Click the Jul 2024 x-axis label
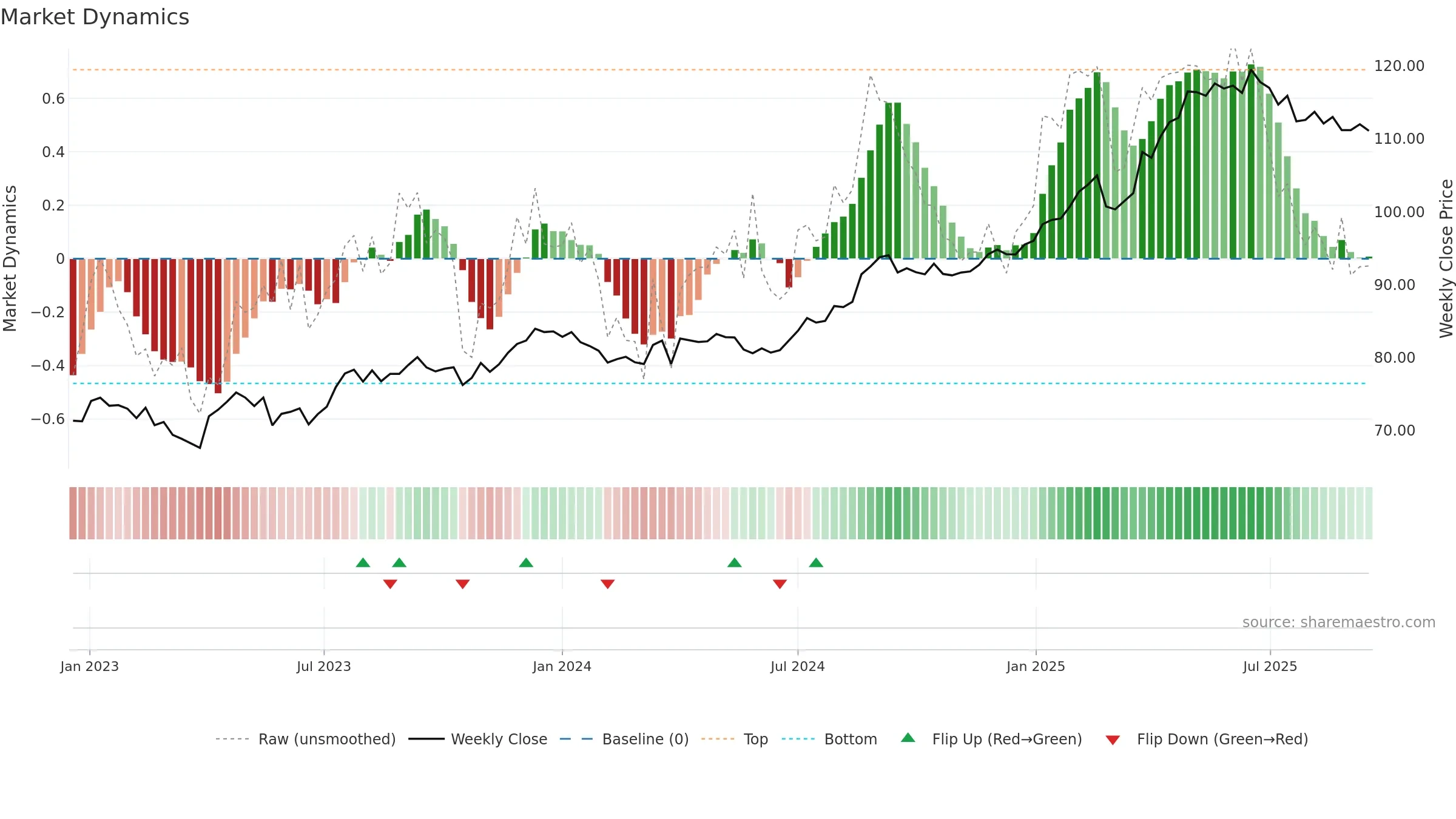 coord(798,666)
